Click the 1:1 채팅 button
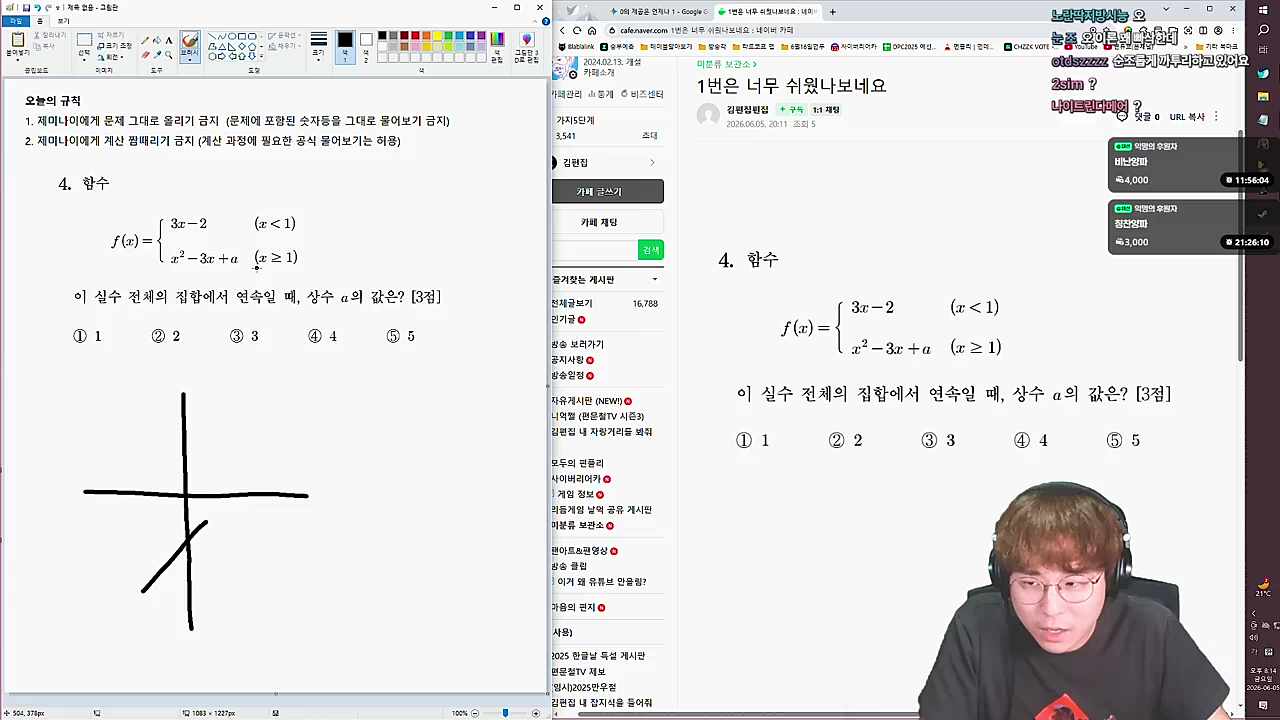1280x720 pixels. 825,109
